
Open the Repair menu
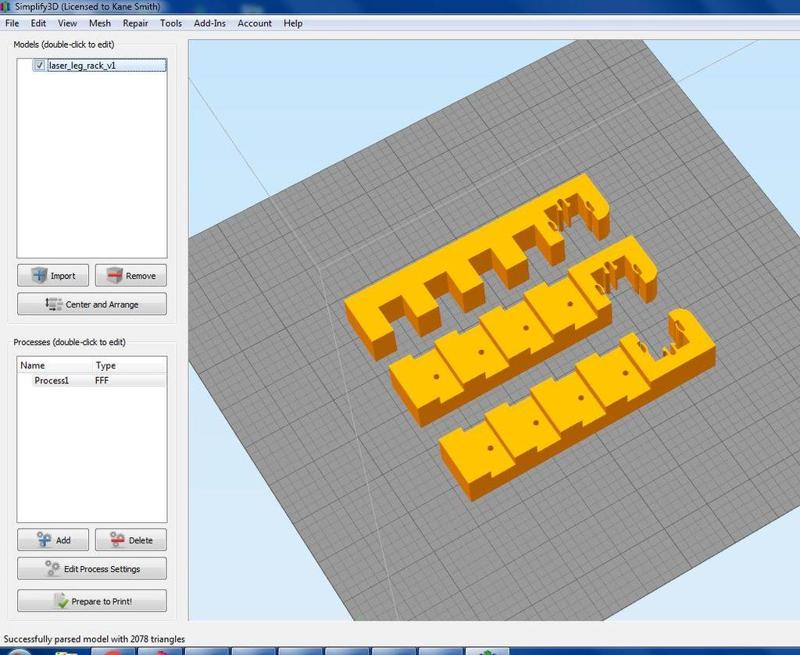[135, 23]
